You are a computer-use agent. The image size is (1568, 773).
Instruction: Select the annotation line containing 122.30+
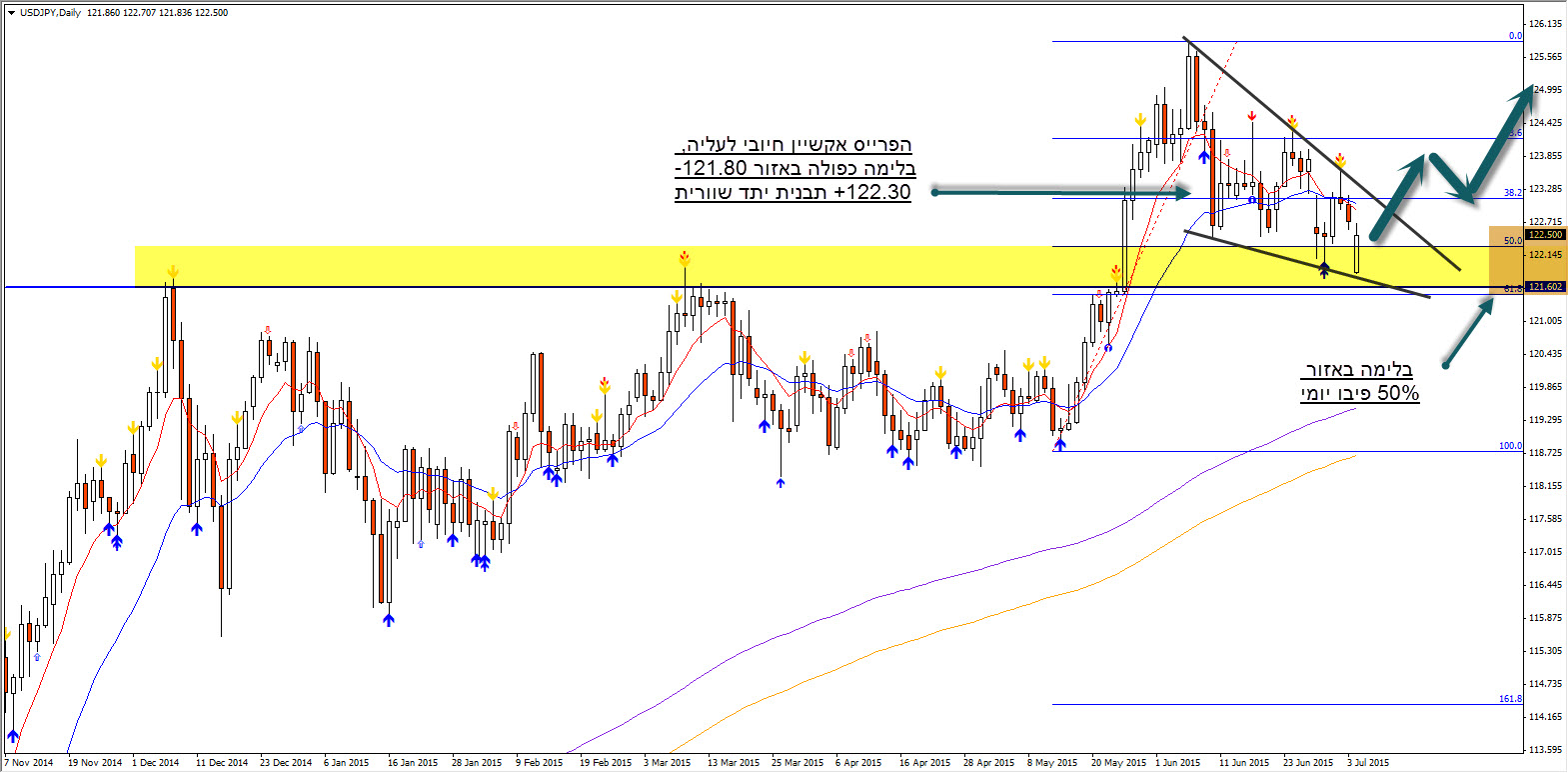click(x=793, y=192)
